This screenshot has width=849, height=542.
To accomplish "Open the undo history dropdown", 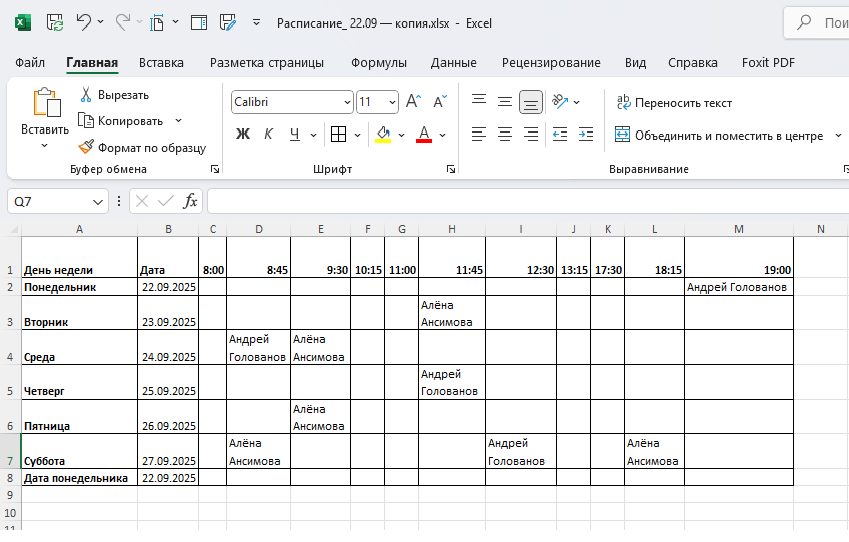I will 100,22.
